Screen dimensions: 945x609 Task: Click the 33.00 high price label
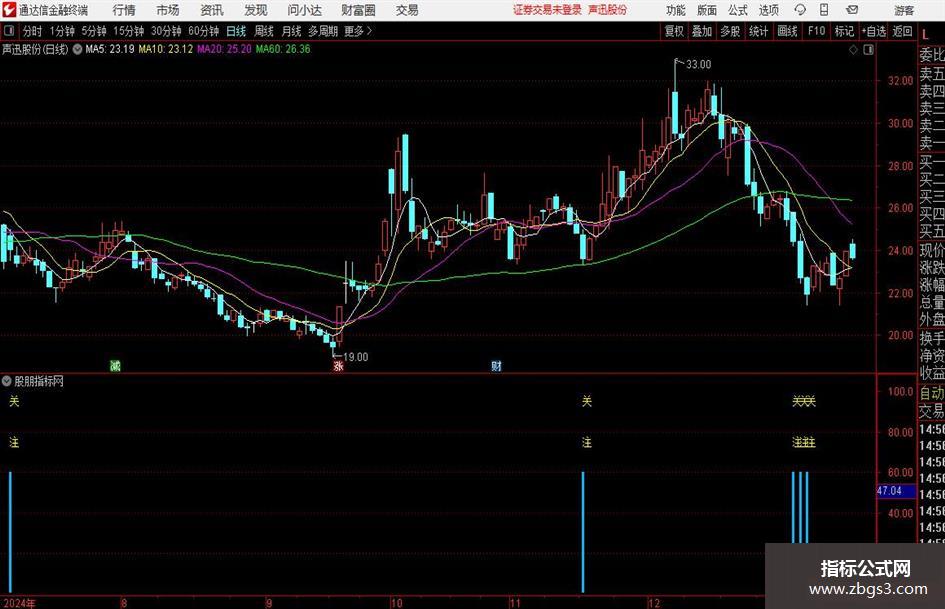699,65
